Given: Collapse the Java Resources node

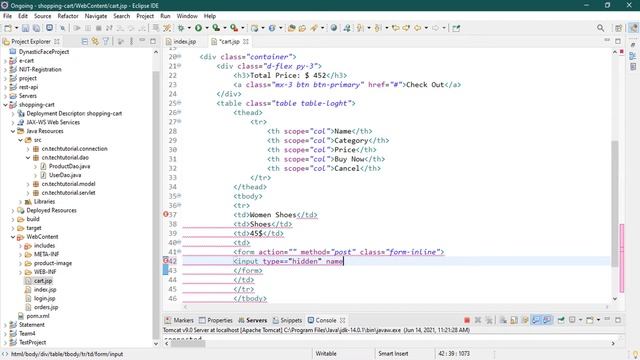Looking at the screenshot, I should pyautogui.click(x=13, y=131).
